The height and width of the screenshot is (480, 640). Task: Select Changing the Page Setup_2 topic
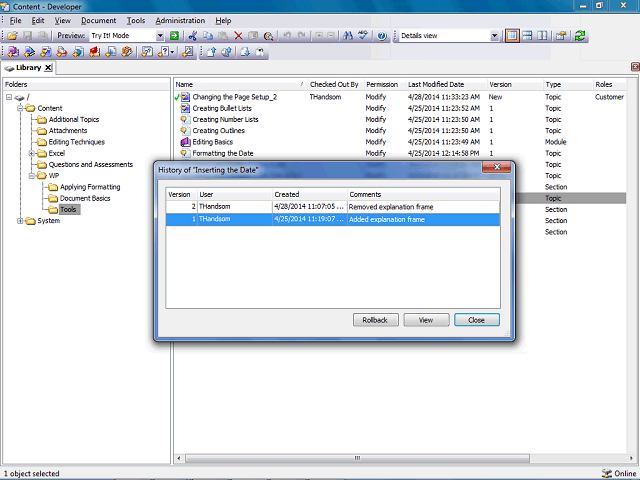click(x=235, y=97)
